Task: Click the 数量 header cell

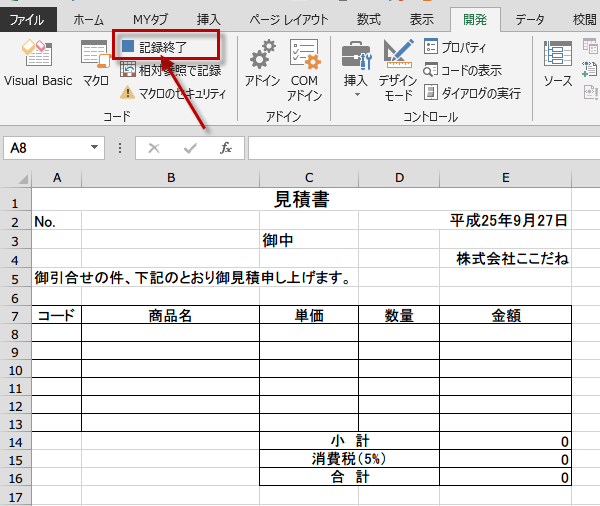Action: click(x=399, y=315)
